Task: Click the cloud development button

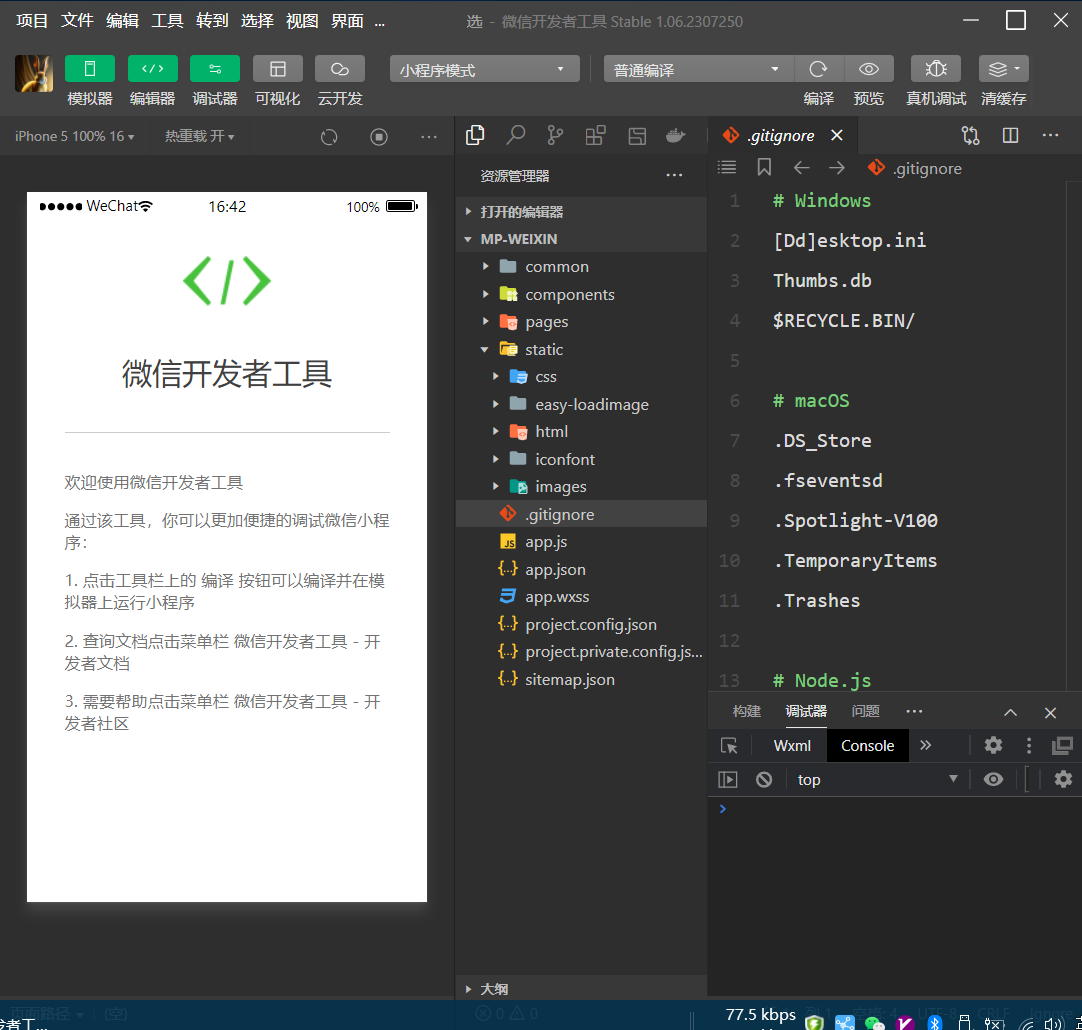Action: click(x=339, y=69)
